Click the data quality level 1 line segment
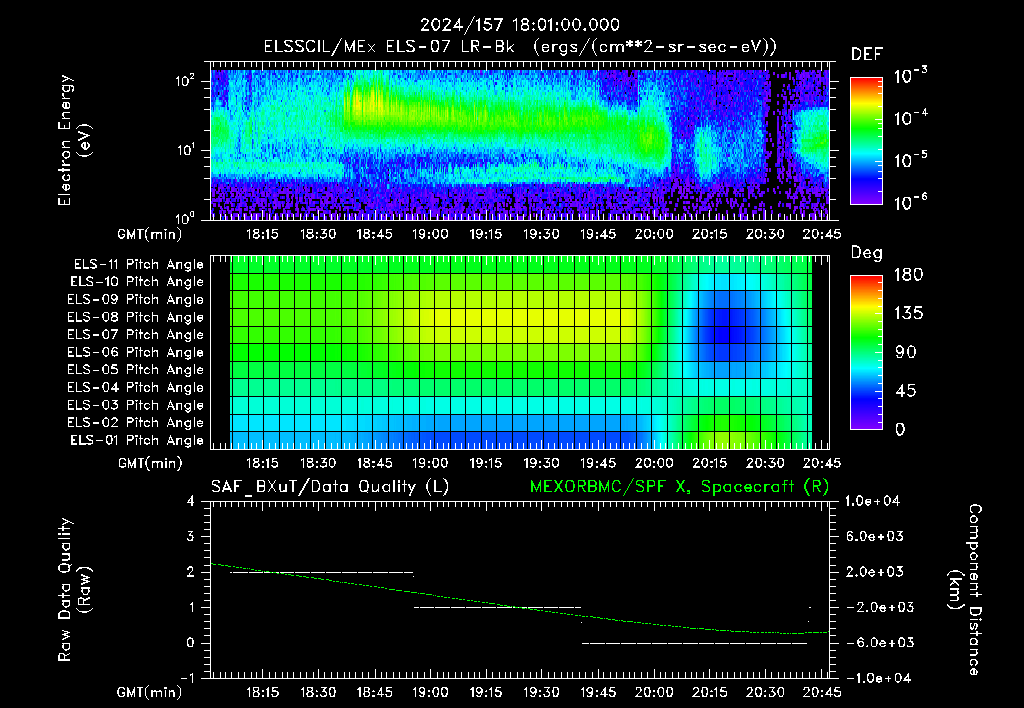 pyautogui.click(x=498, y=607)
